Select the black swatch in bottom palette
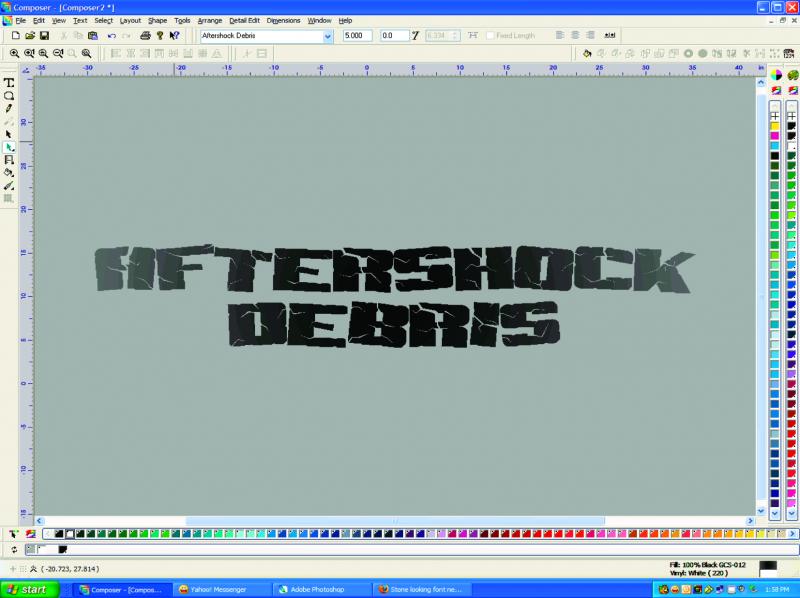The width and height of the screenshot is (800, 598). click(x=59, y=534)
